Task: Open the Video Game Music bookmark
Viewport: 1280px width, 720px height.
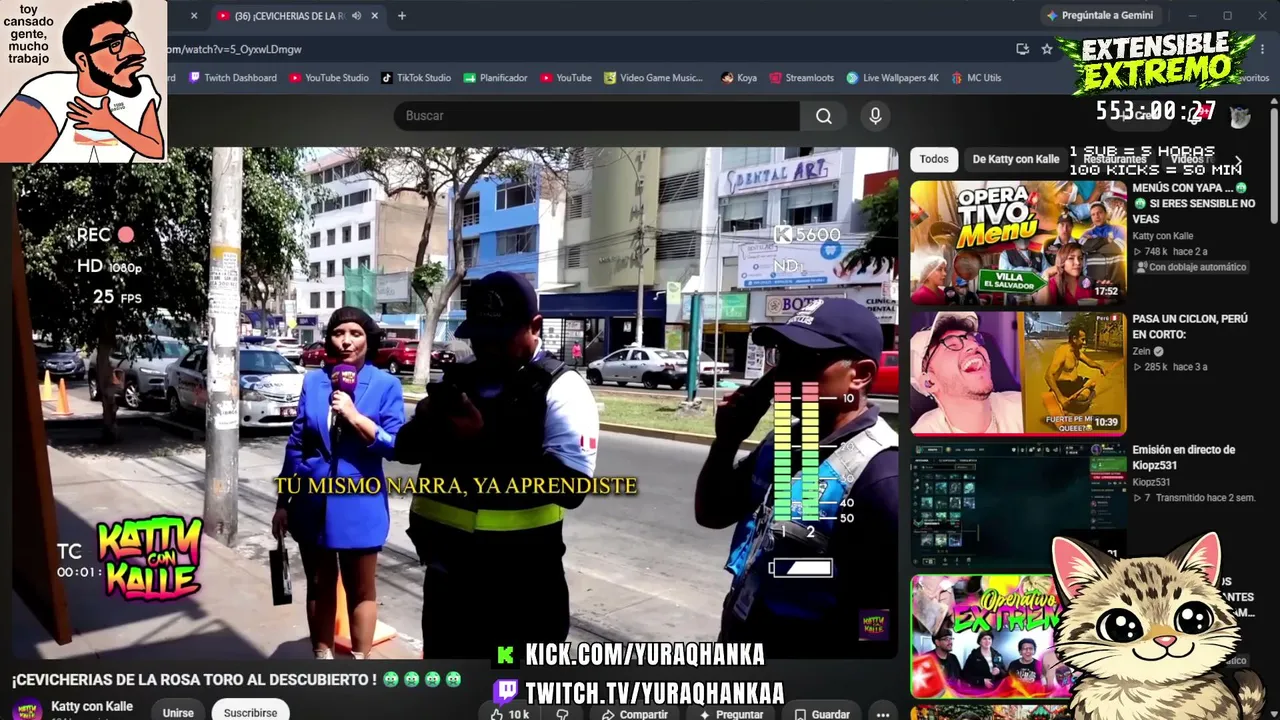Action: click(654, 78)
